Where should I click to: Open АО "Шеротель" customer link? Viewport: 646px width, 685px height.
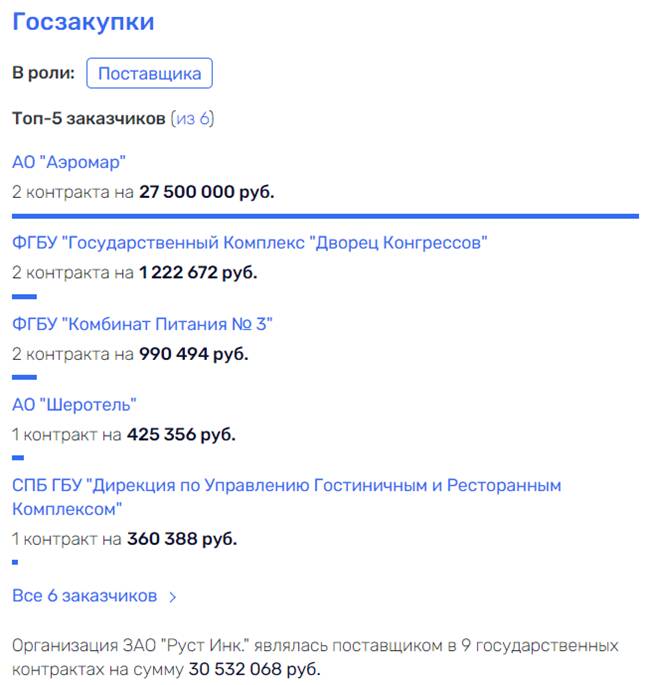74,405
